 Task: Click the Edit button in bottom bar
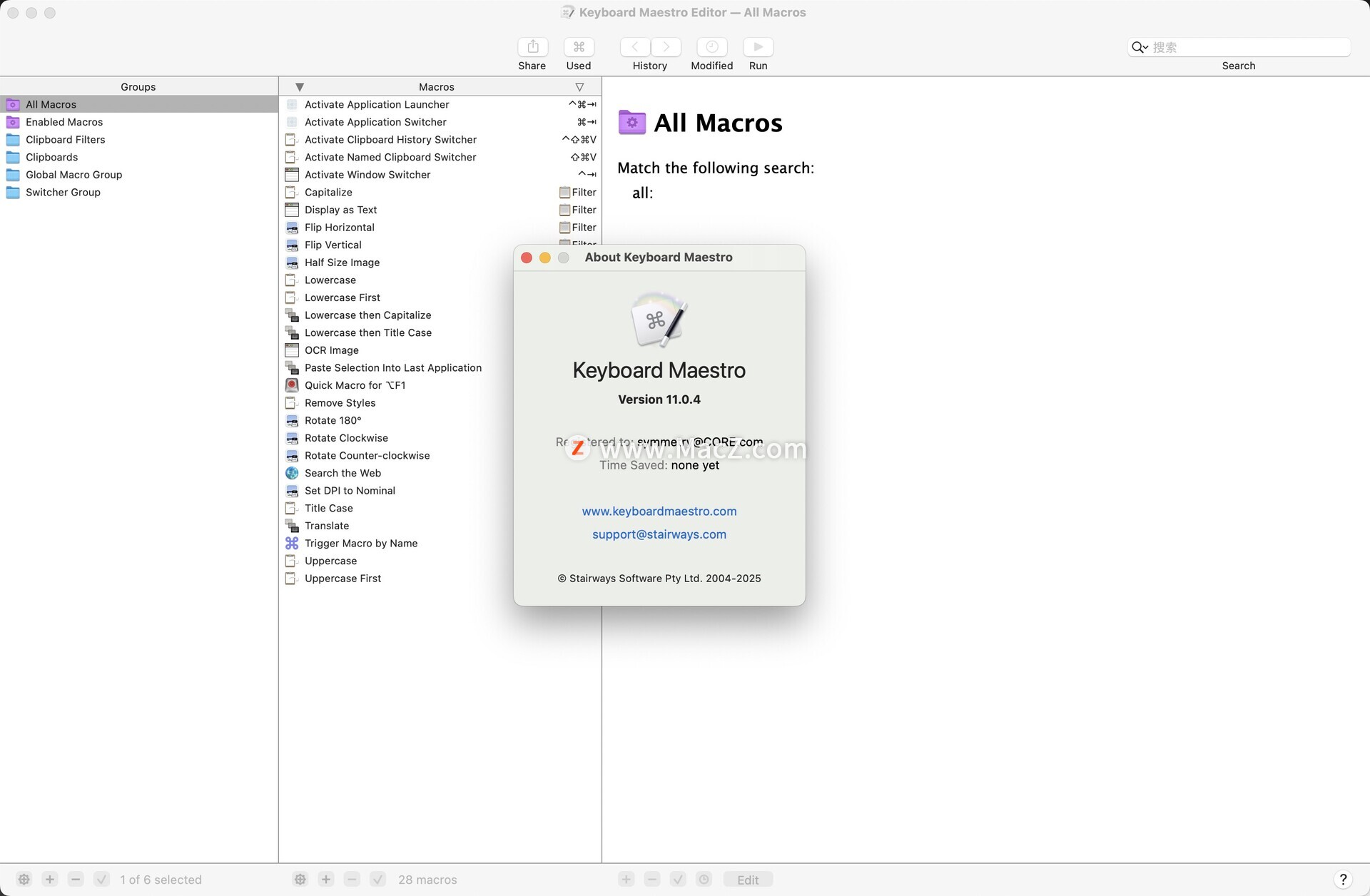[748, 880]
